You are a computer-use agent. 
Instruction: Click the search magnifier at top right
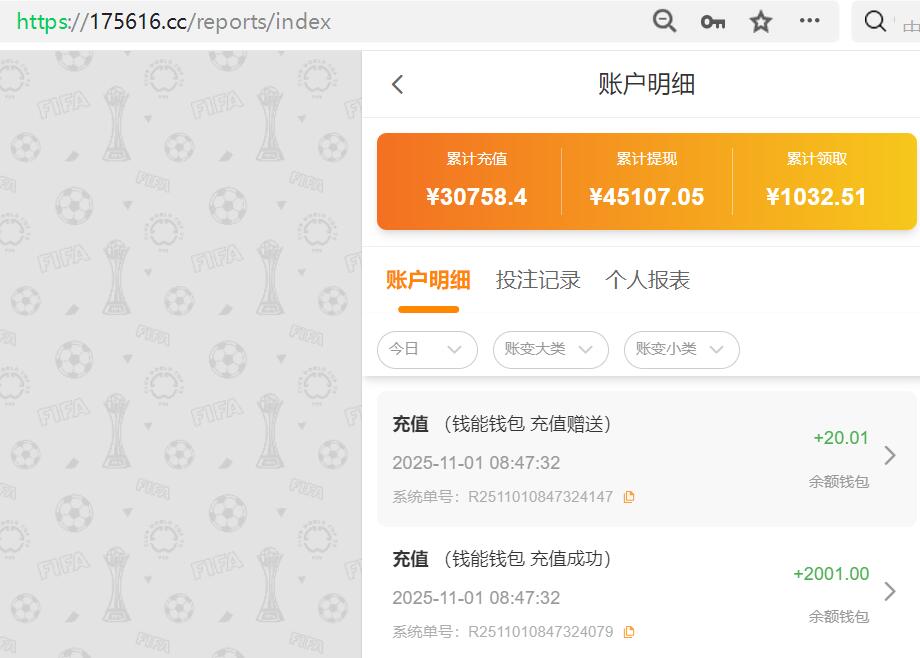[x=875, y=21]
